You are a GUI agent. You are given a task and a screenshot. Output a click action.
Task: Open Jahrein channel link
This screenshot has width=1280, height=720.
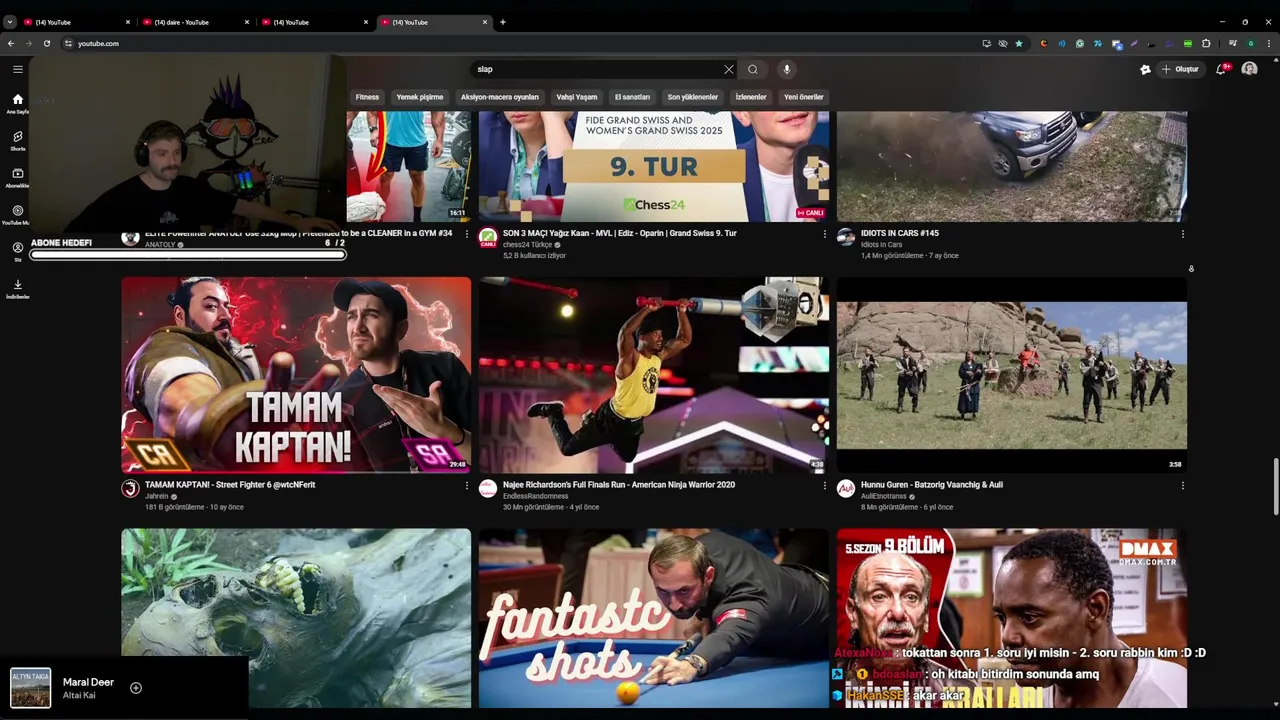point(157,496)
